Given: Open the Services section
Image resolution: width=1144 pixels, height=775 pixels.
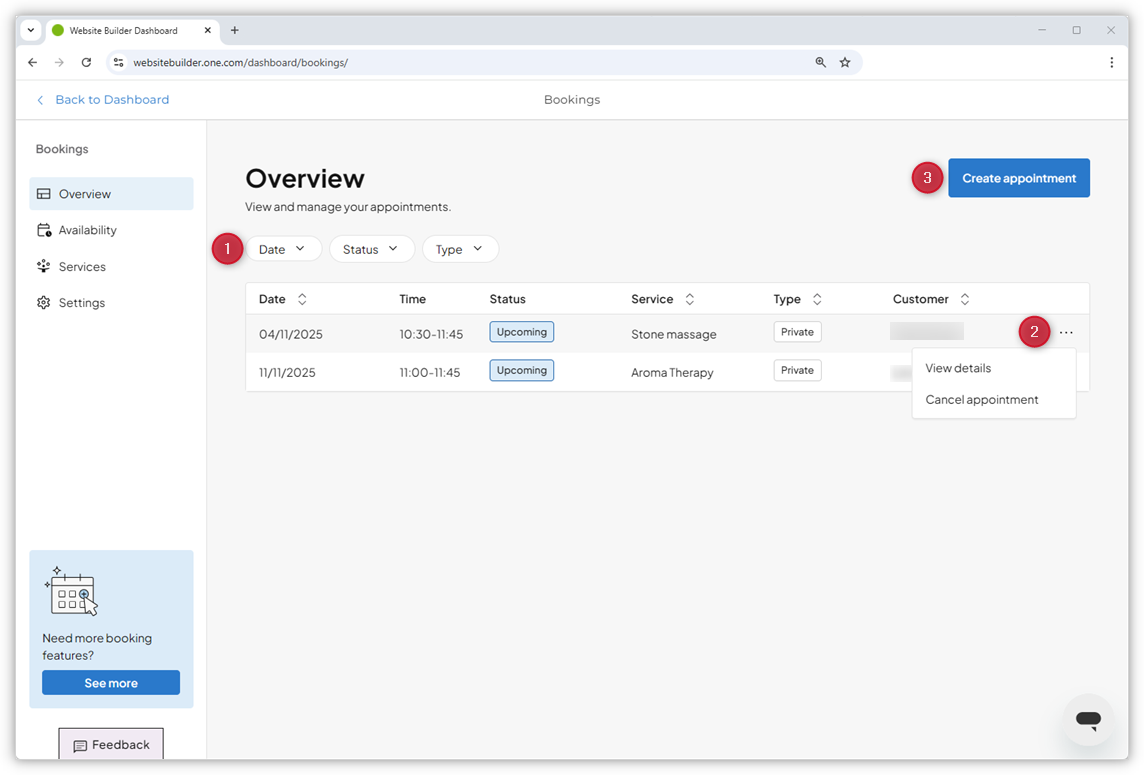Looking at the screenshot, I should [x=82, y=266].
